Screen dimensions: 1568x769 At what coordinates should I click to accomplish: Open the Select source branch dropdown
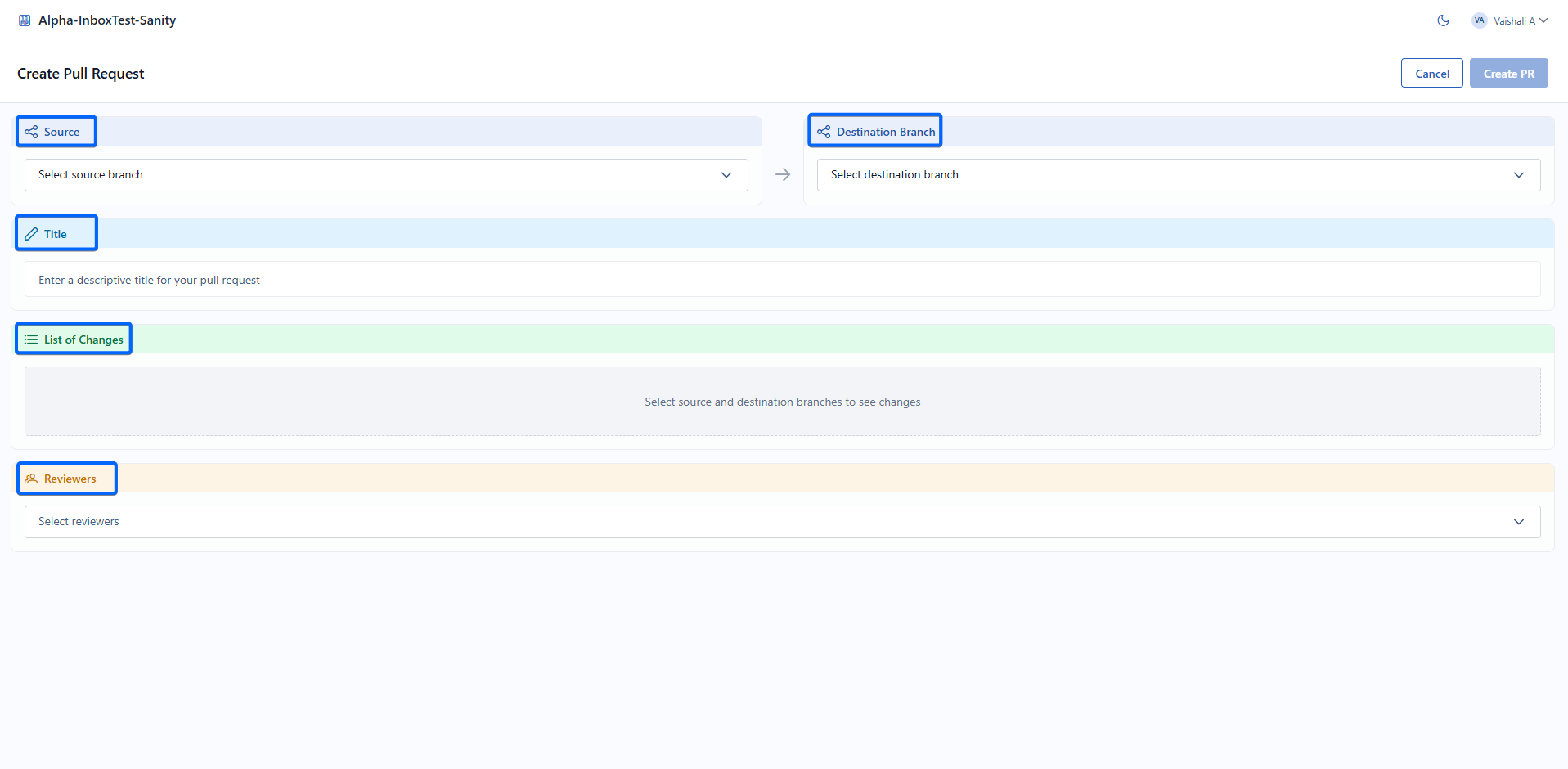point(386,175)
